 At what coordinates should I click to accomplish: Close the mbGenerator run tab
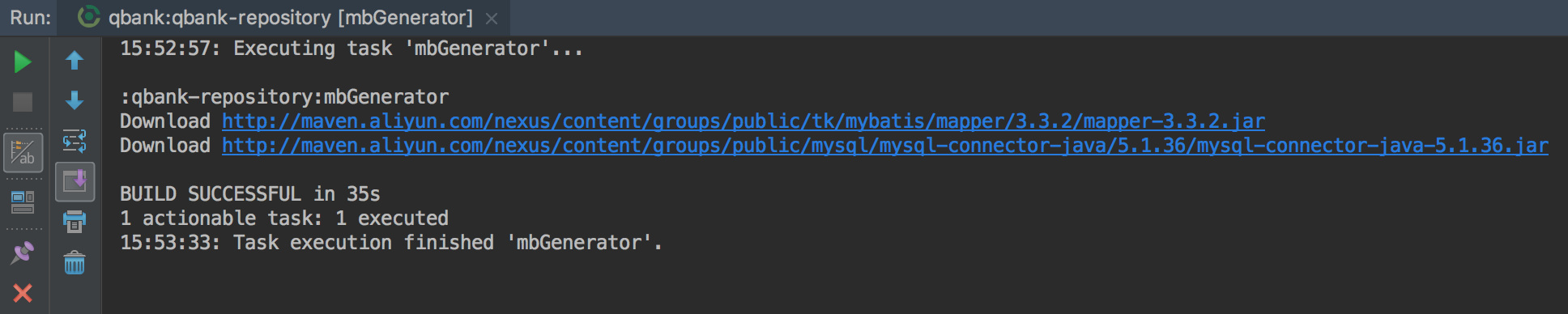click(x=492, y=18)
